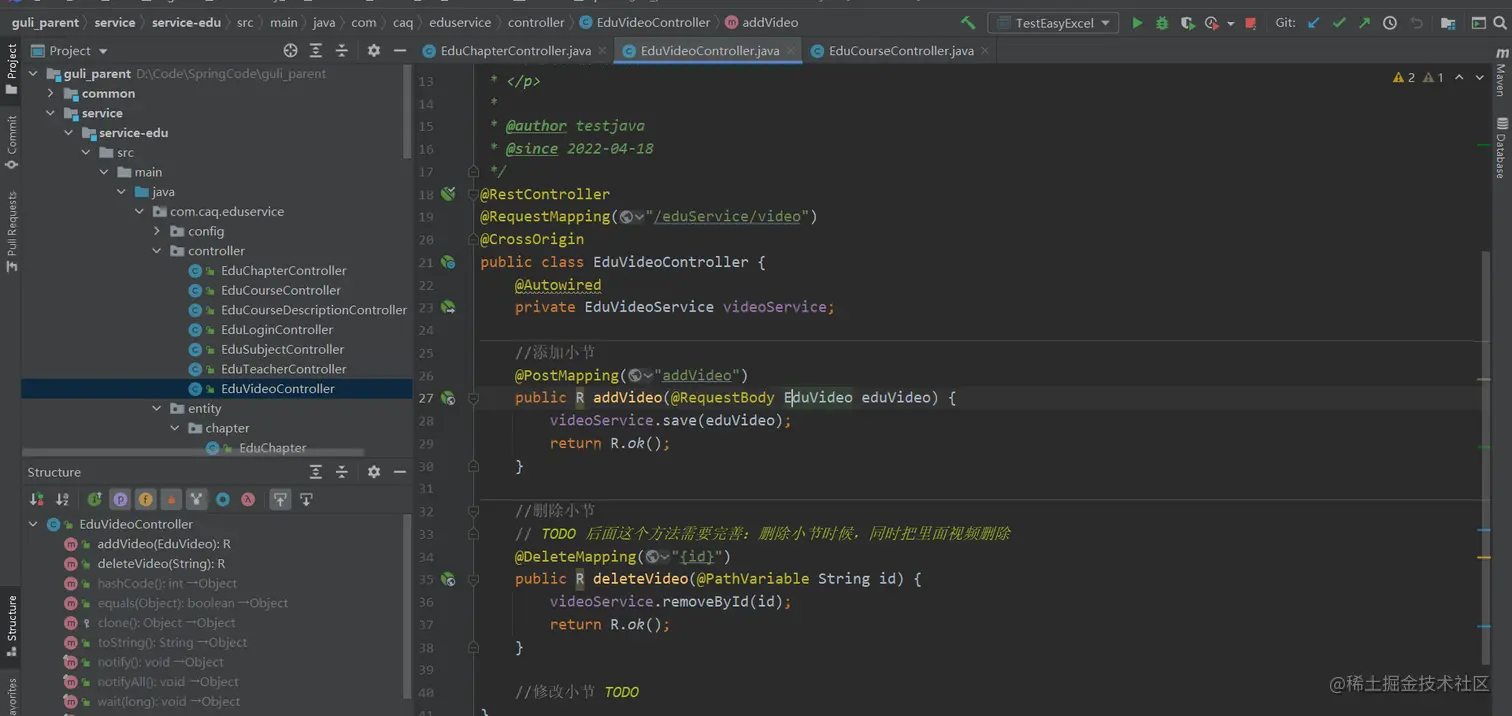Hide the Project panel with minus icon
Image resolution: width=1512 pixels, height=716 pixels.
tap(400, 50)
